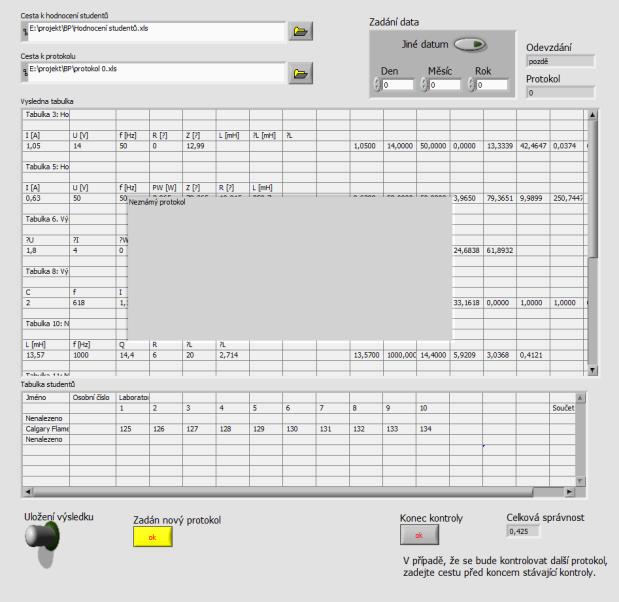This screenshot has height=602, width=619.
Task: Click down arrow of student table vertical scrollbar
Action: click(x=580, y=481)
